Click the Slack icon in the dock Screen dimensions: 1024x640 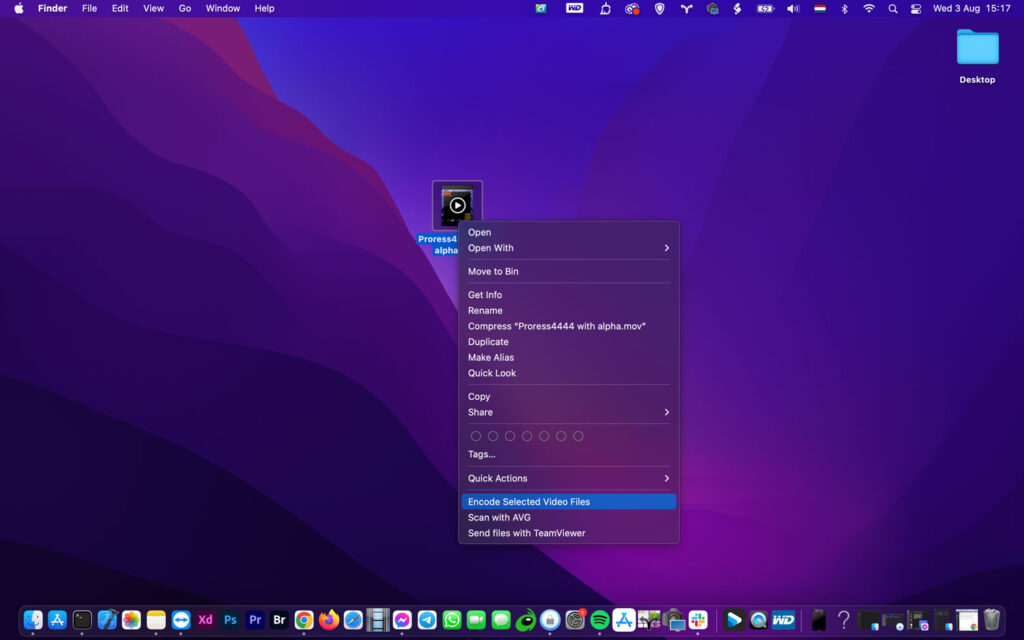point(699,620)
